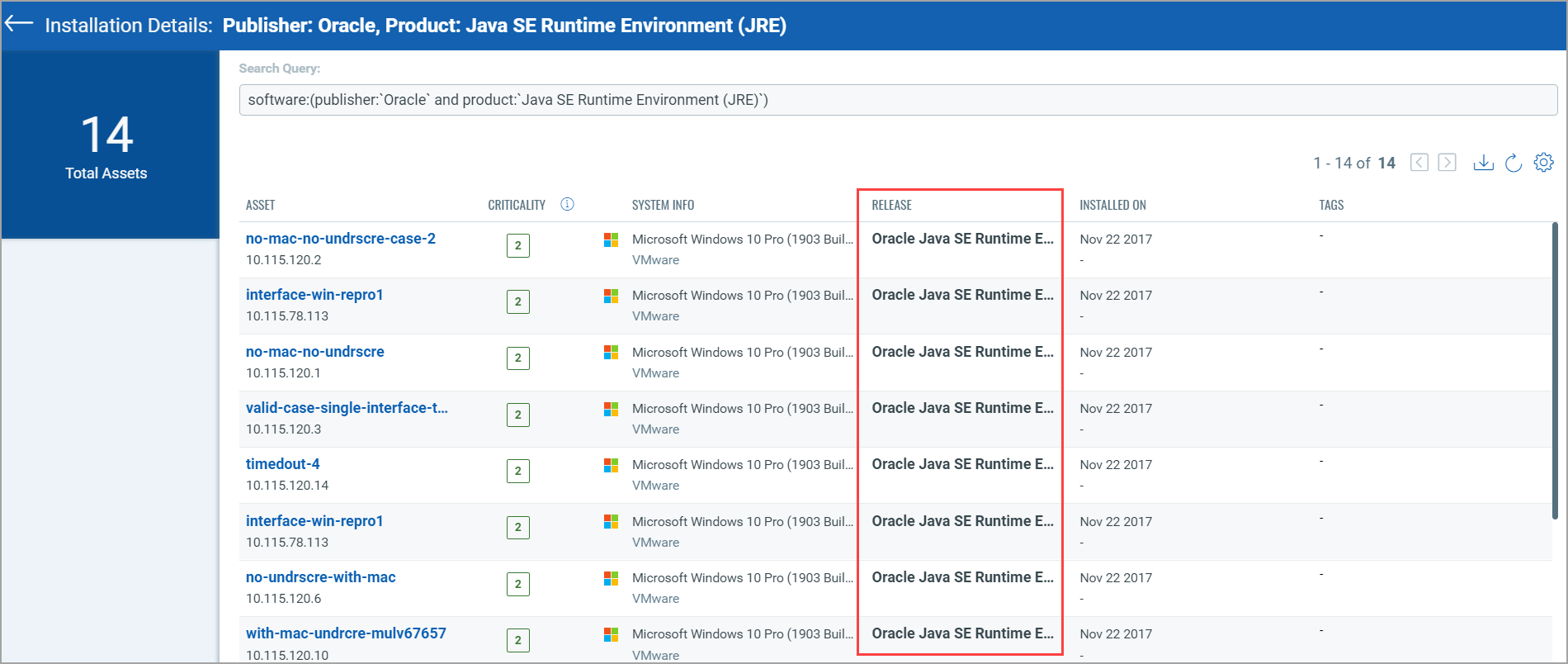The width and height of the screenshot is (1568, 664).
Task: Click install date for no-mac-no-undrscre-case-2
Action: (1116, 240)
